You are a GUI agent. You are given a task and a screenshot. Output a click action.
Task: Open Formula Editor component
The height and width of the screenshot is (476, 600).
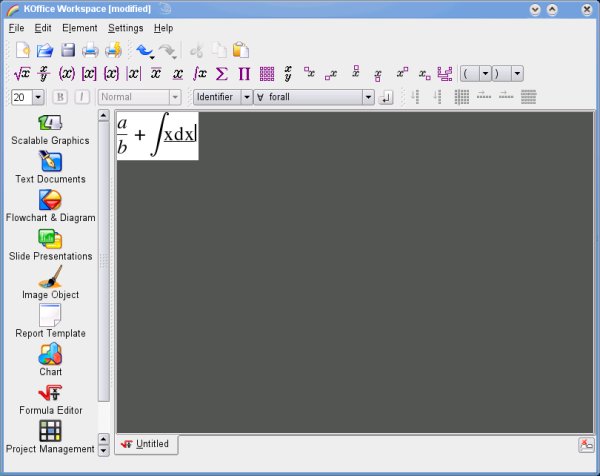50,399
